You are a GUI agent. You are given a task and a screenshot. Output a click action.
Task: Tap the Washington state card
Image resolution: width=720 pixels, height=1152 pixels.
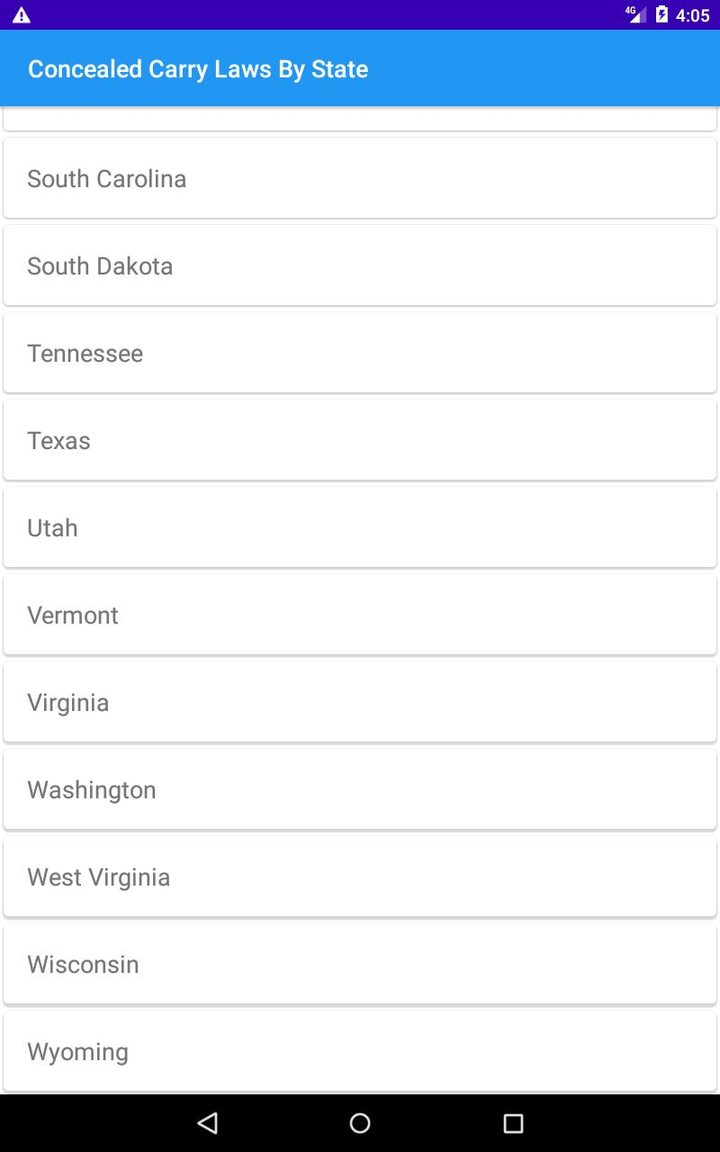360,790
